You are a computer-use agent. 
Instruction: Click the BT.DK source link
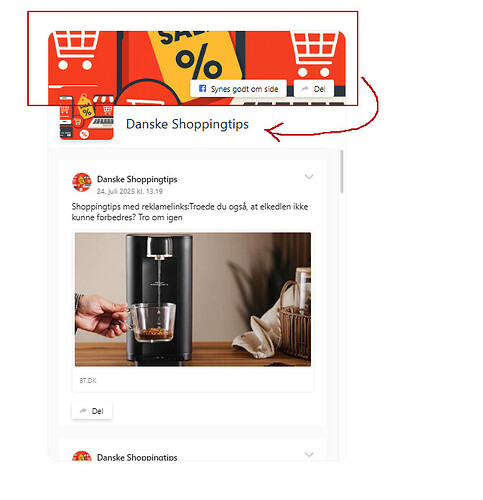click(x=88, y=380)
